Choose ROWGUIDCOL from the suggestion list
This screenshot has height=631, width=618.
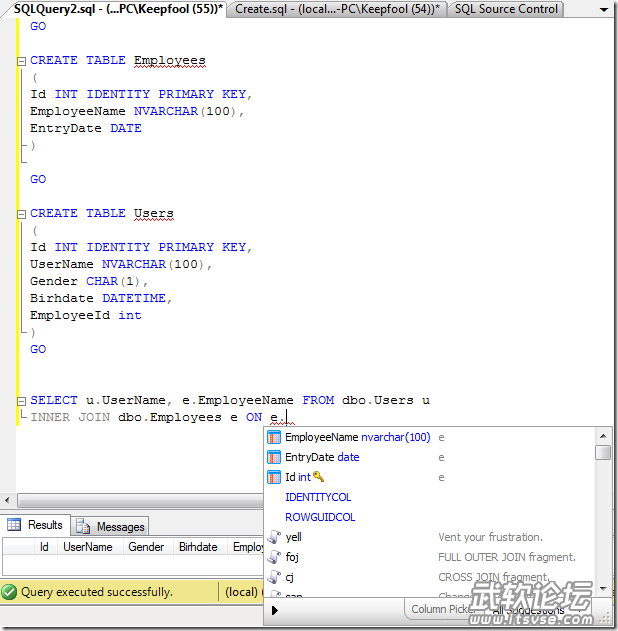tap(320, 517)
